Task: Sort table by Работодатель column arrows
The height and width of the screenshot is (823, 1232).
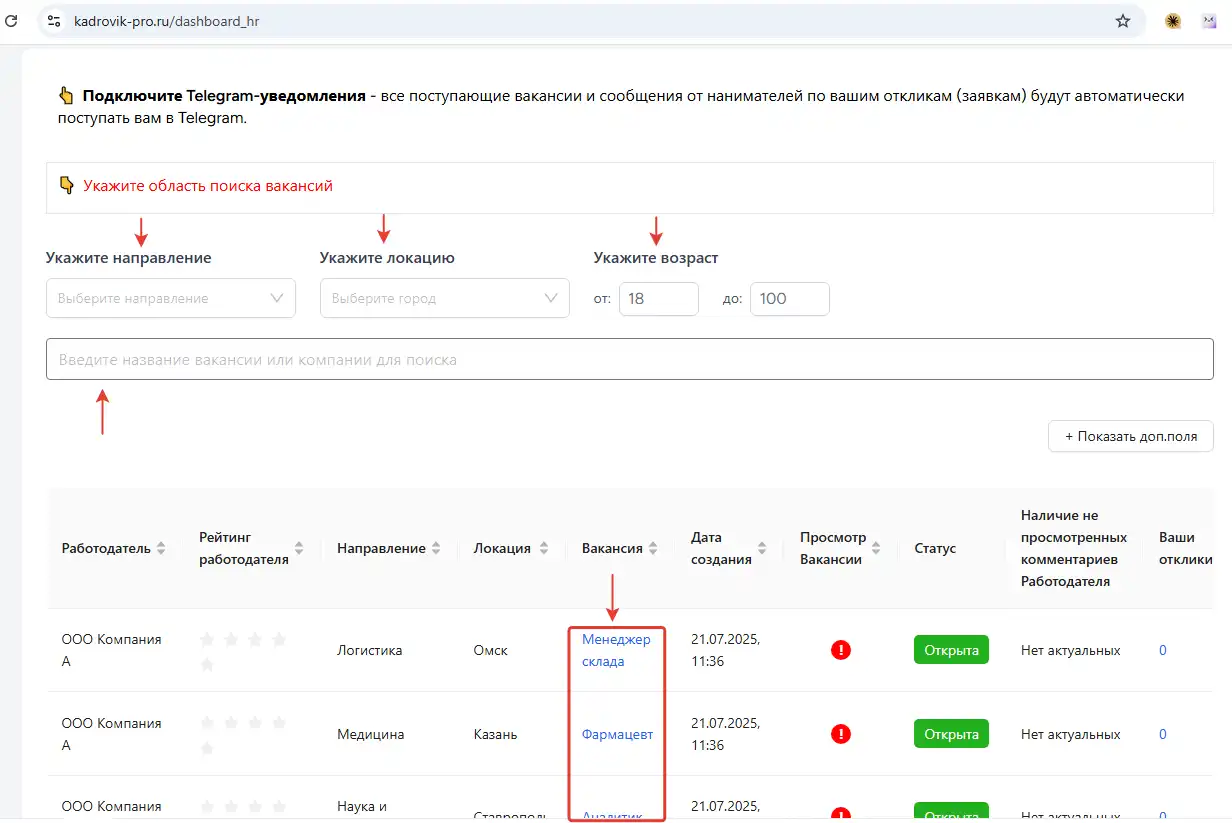Action: [161, 548]
